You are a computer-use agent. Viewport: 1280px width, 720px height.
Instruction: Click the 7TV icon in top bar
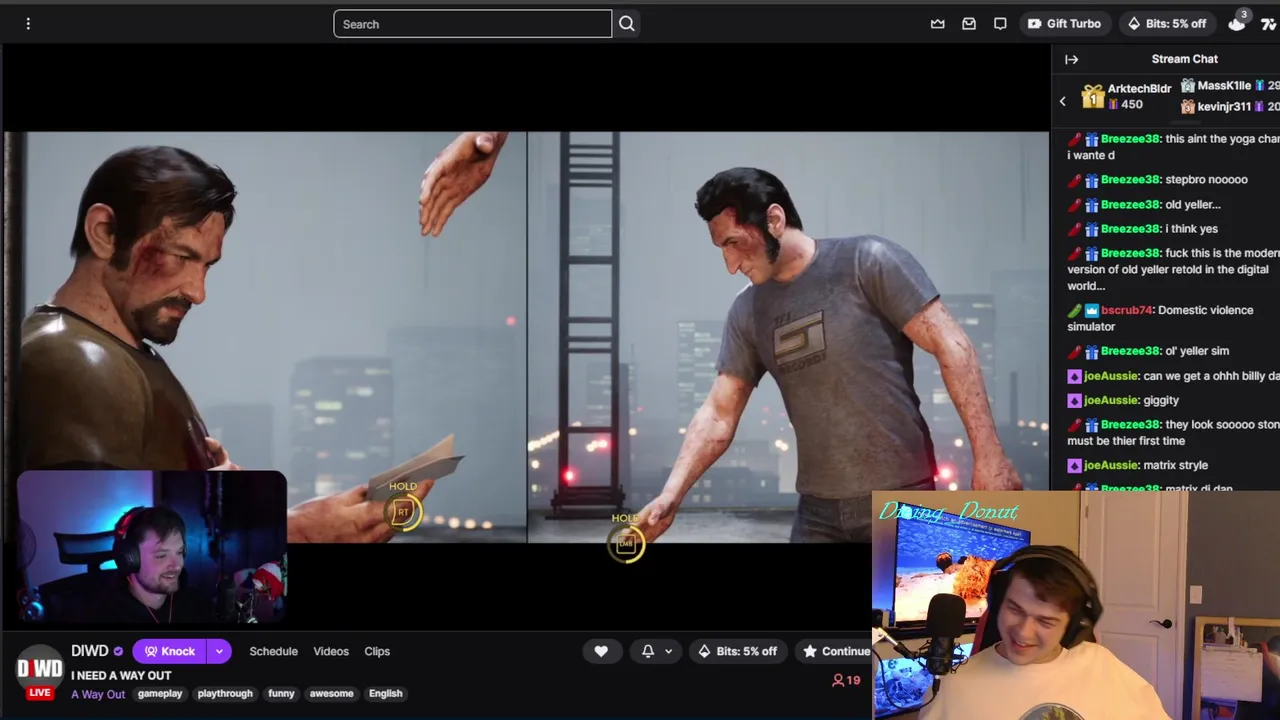pyautogui.click(x=1269, y=23)
